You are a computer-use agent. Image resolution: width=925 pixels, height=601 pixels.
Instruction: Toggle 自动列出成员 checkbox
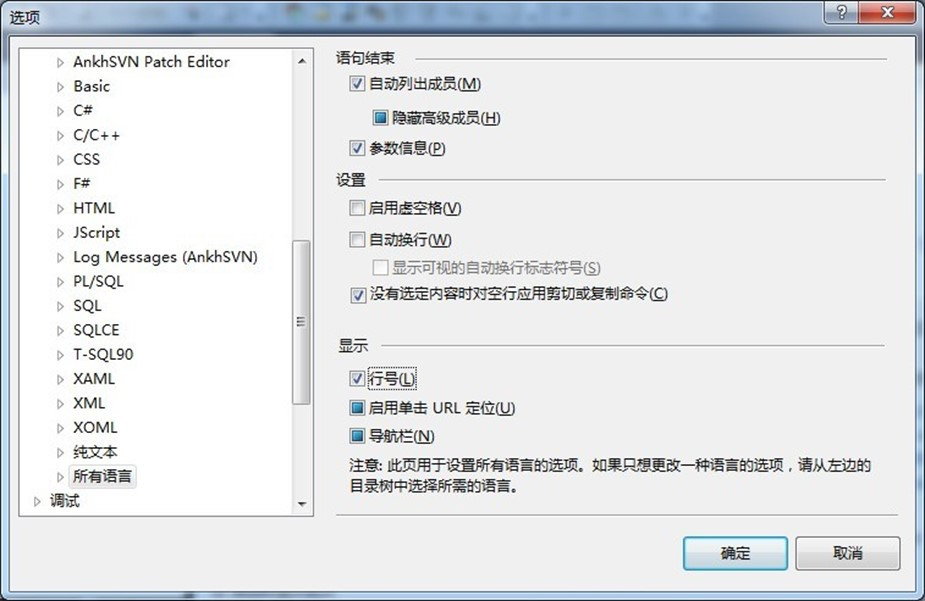click(x=357, y=84)
